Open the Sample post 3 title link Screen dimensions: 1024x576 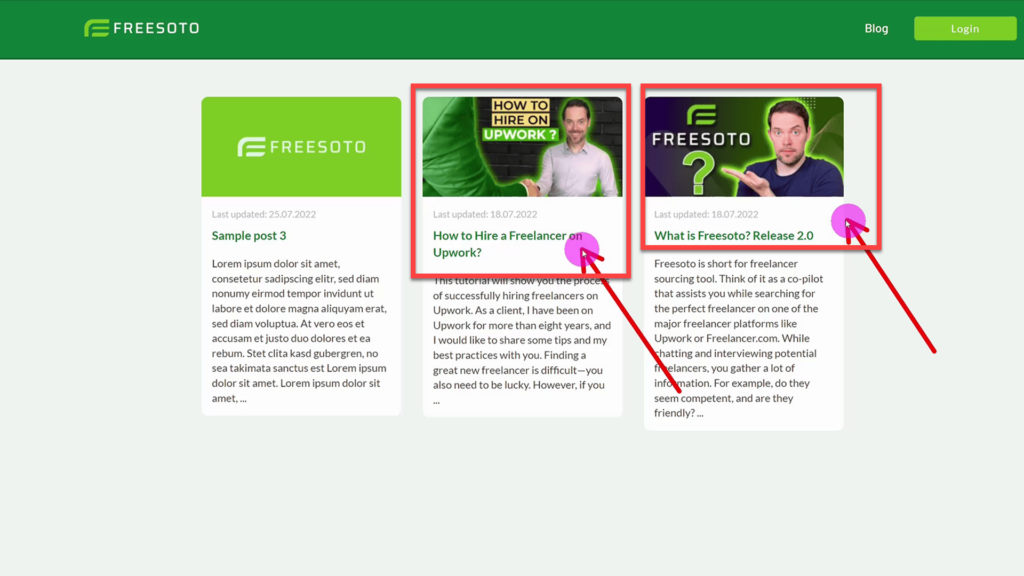coord(249,235)
